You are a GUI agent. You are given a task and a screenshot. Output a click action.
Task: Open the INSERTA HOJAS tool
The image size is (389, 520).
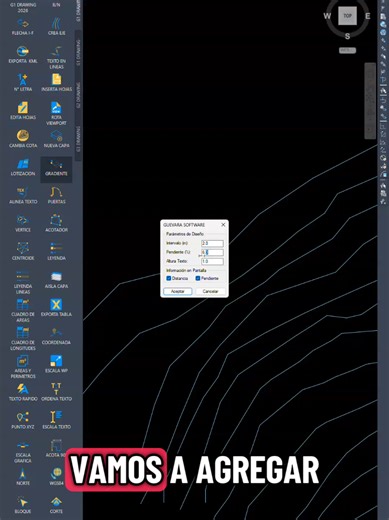[x=56, y=83]
